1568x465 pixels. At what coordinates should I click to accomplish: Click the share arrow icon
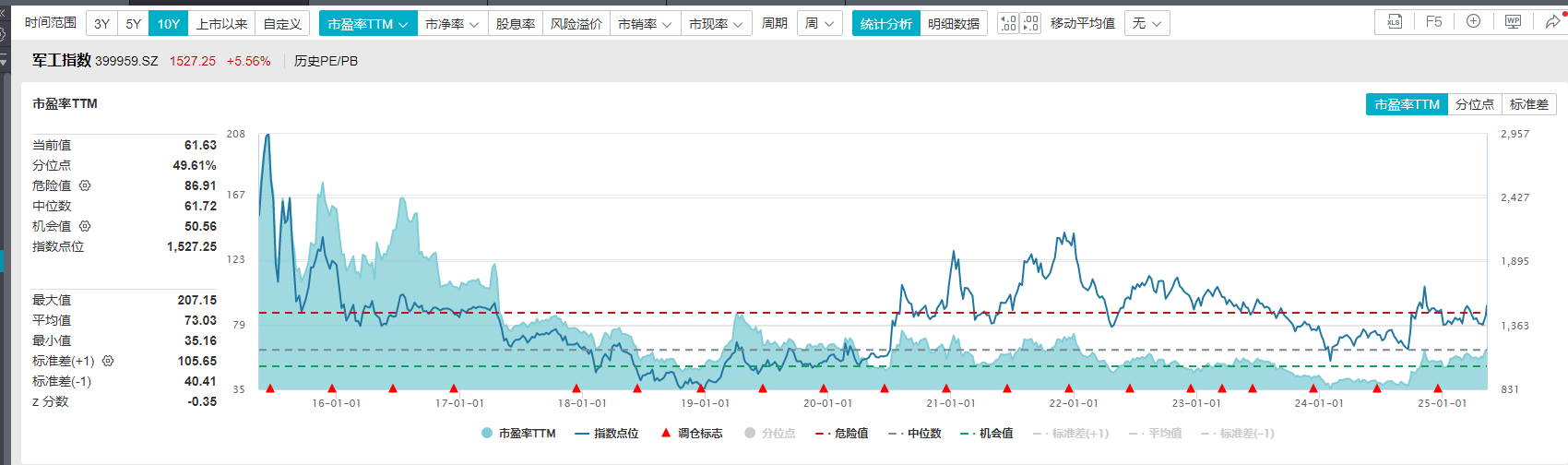pyautogui.click(x=1552, y=22)
